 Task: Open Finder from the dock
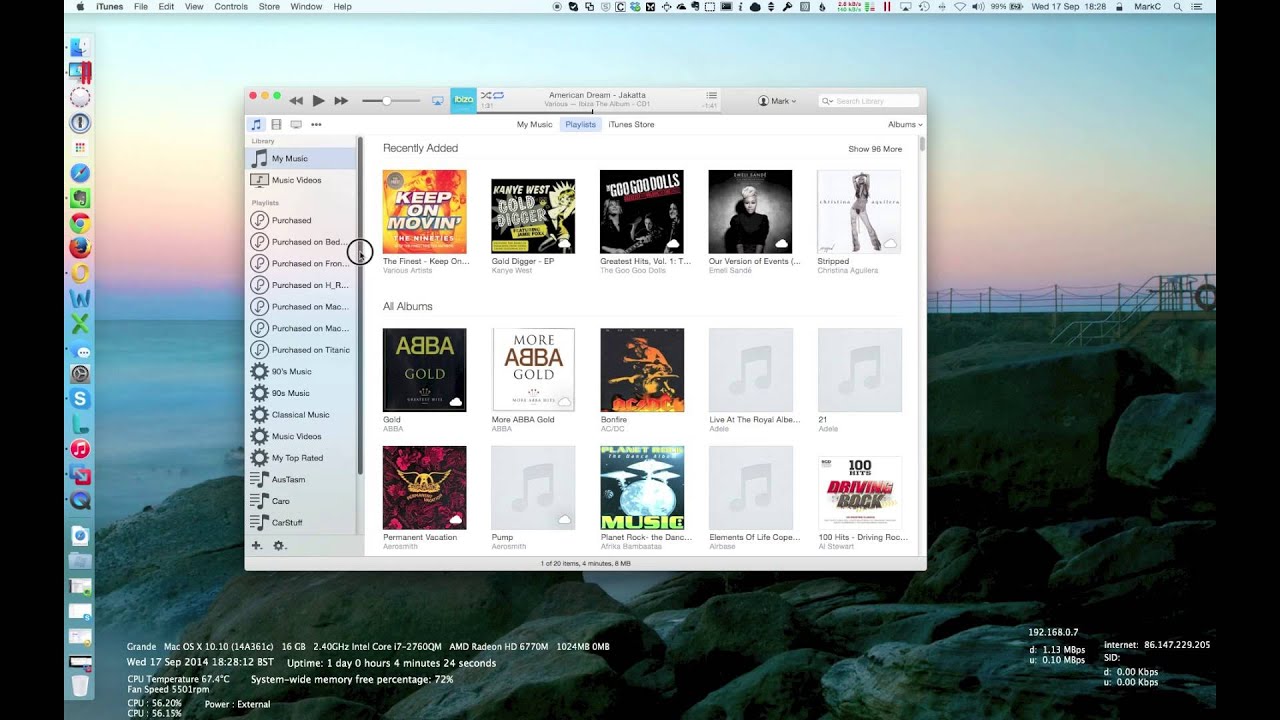click(80, 47)
